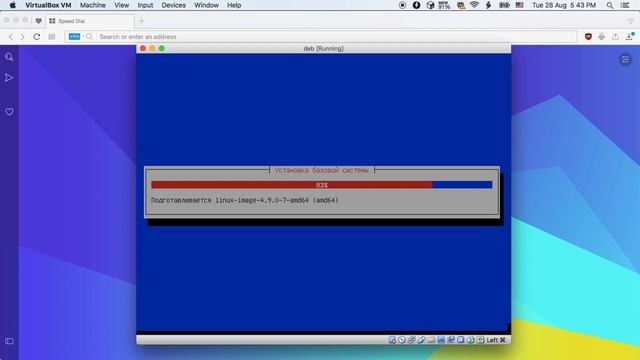Open a new tab with plus button
This screenshot has width=640, height=360.
(142, 21)
